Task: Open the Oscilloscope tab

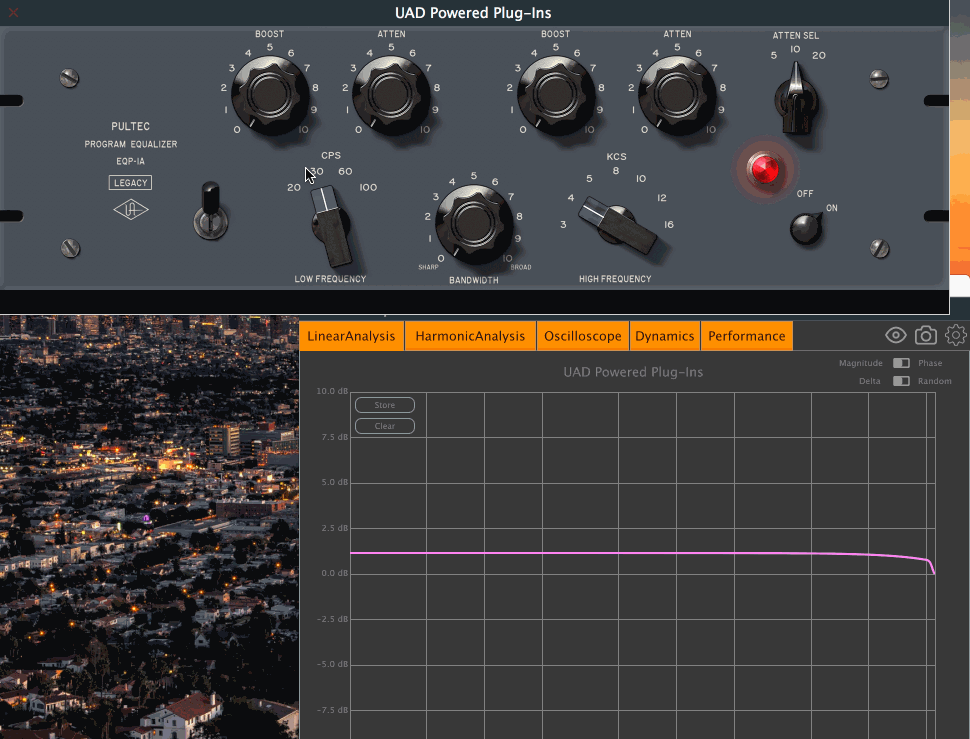Action: (x=582, y=336)
